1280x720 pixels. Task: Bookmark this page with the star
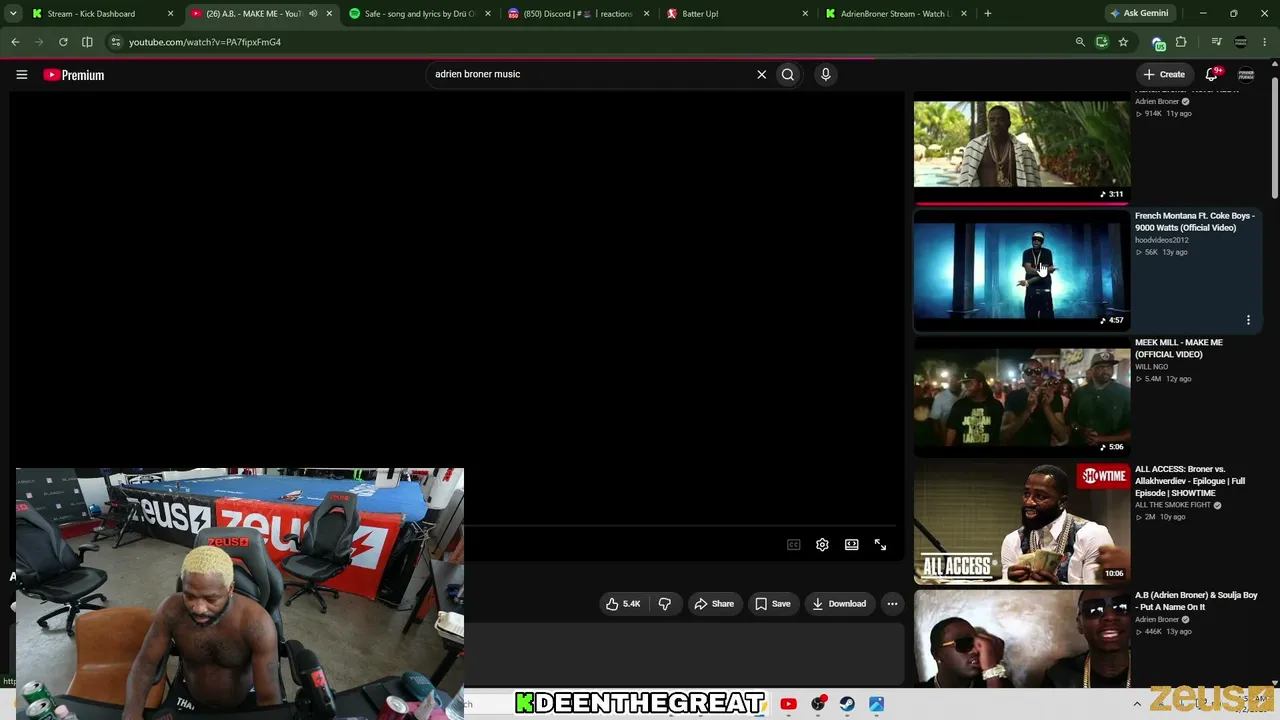pyautogui.click(x=1123, y=42)
